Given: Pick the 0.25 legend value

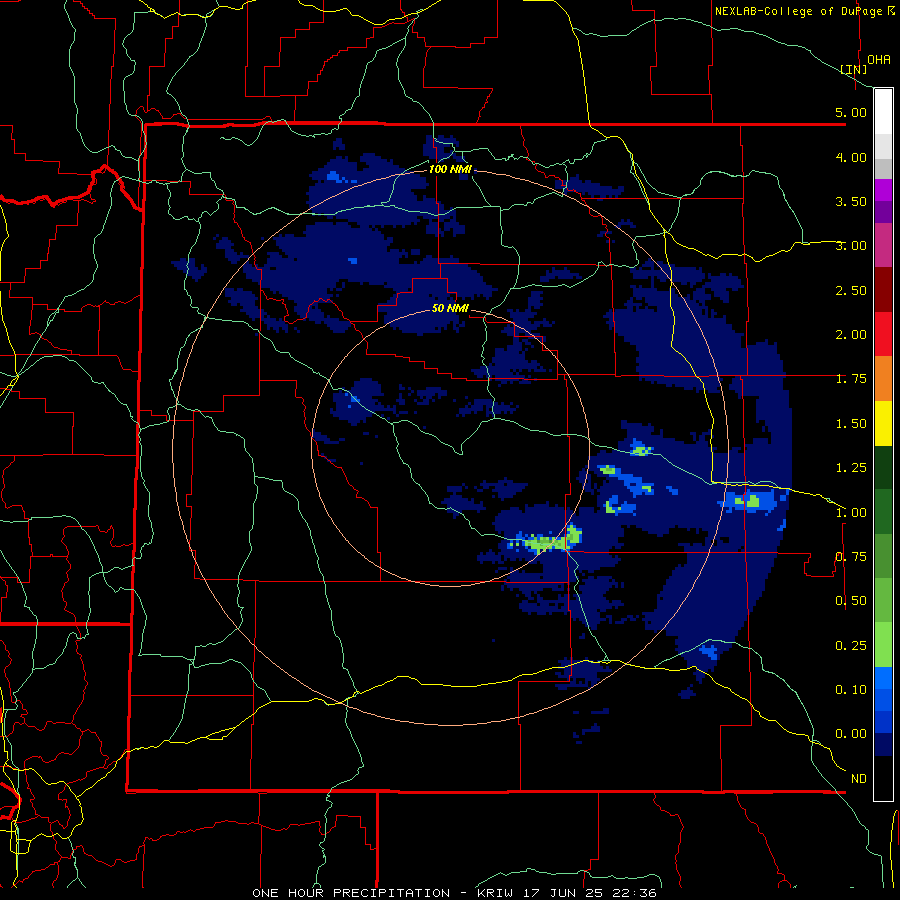Looking at the screenshot, I should [x=851, y=646].
